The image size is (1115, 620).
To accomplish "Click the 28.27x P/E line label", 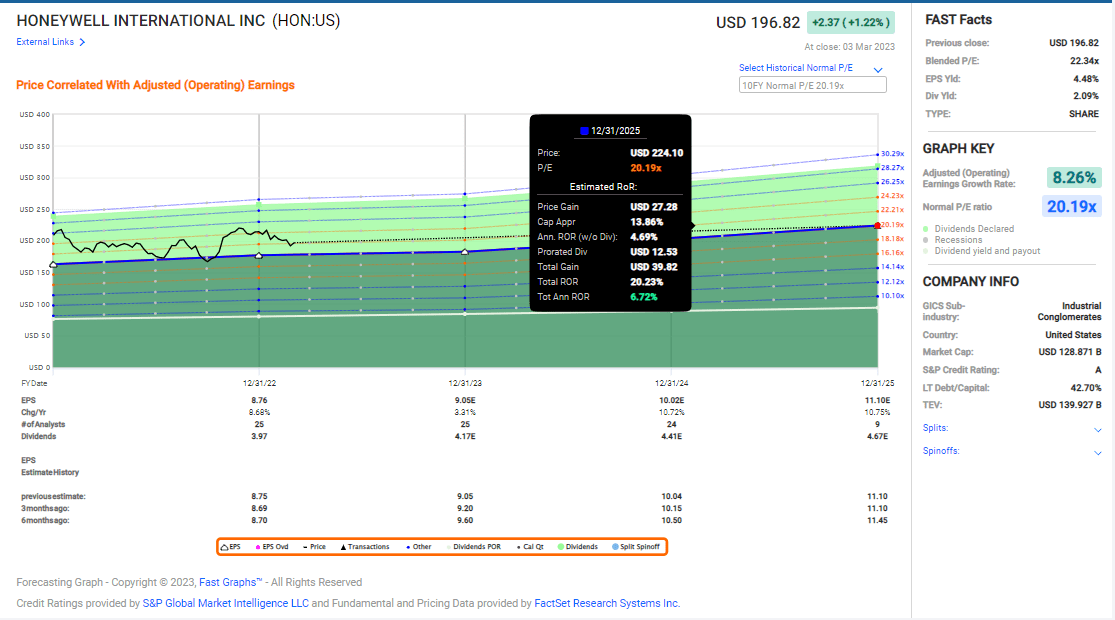I will 892,168.
